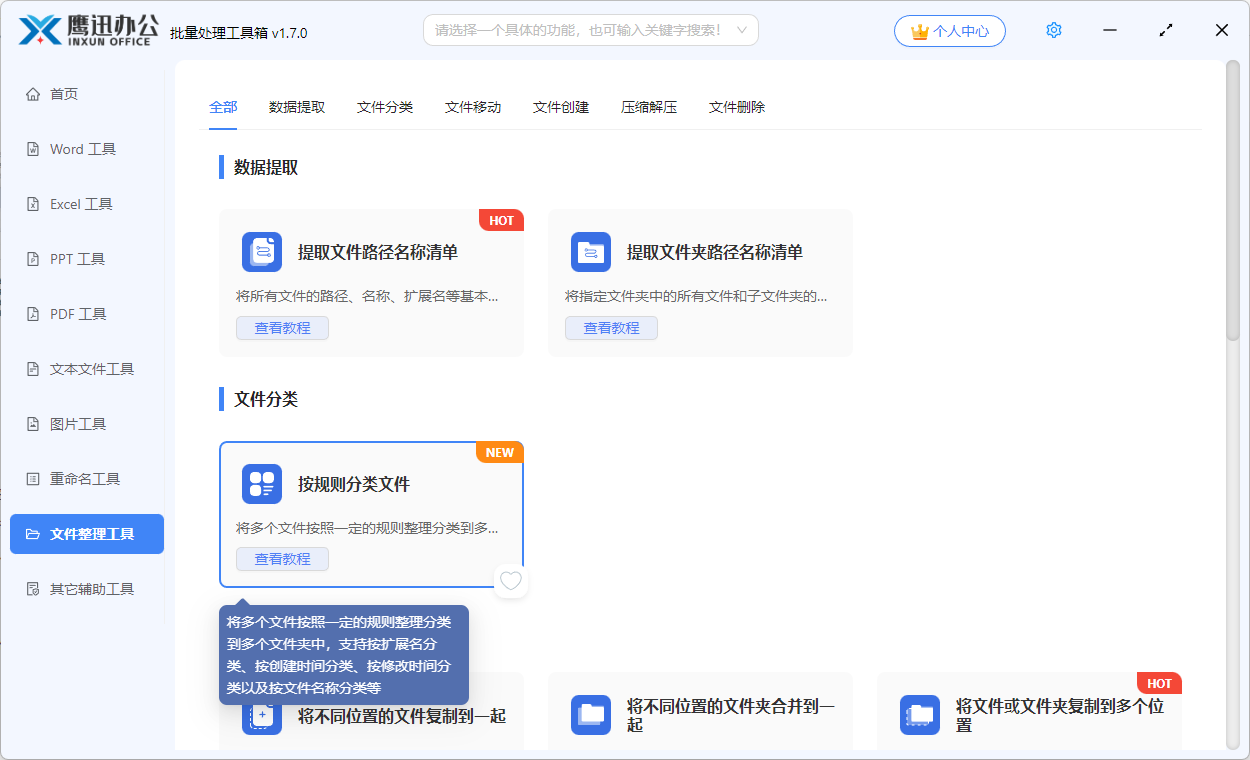Click the merge folders together icon

591,715
